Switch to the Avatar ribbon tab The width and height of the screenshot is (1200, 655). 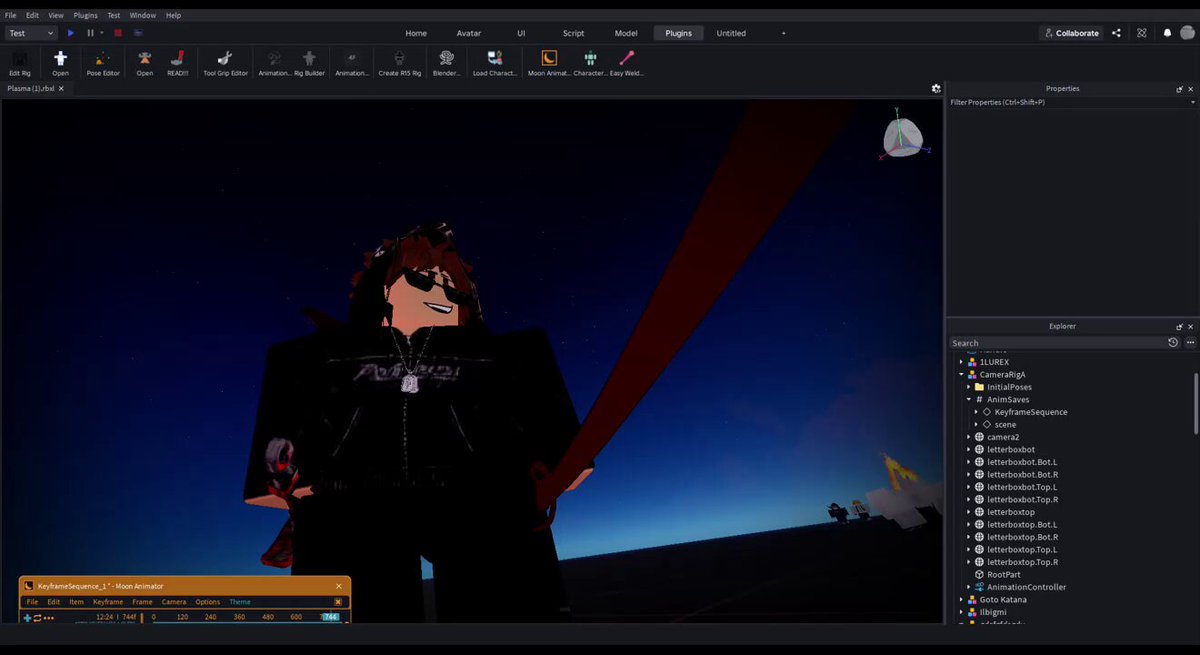click(x=469, y=33)
